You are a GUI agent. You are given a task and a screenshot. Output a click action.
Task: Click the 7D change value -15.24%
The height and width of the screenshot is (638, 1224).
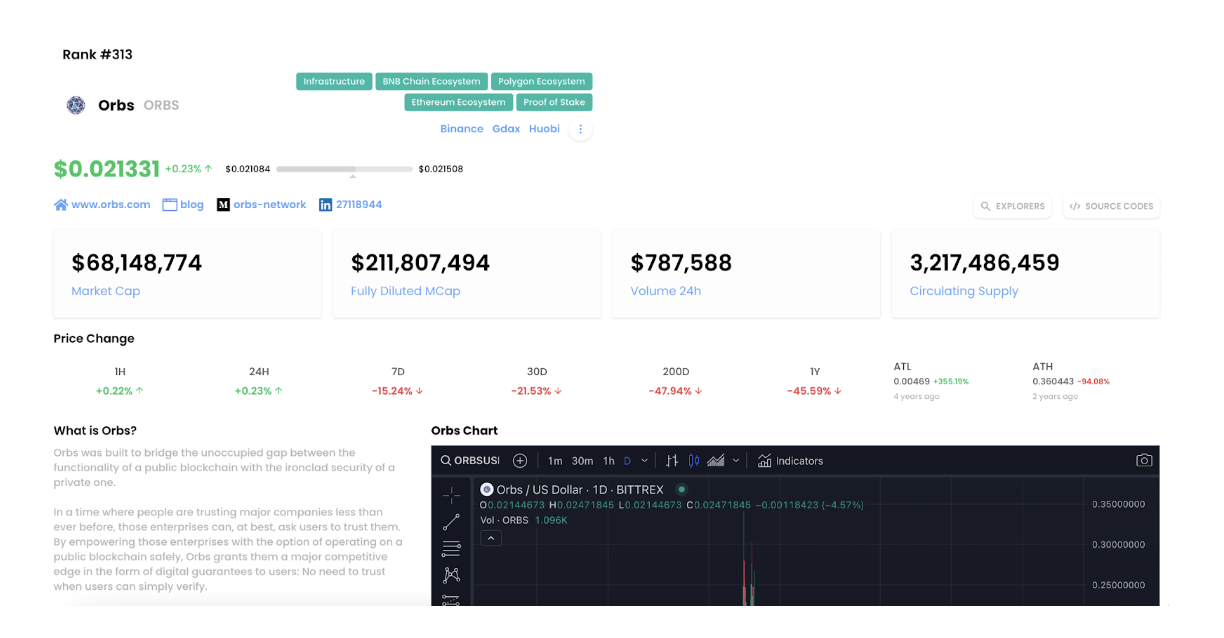(398, 391)
